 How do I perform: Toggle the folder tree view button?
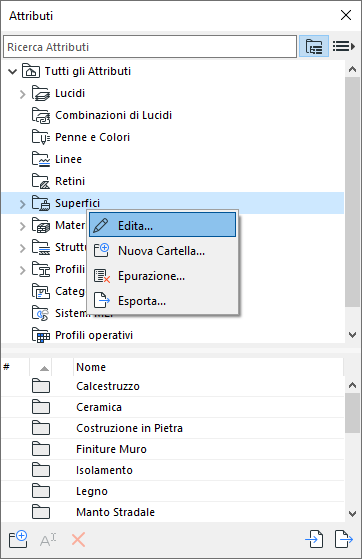313,46
